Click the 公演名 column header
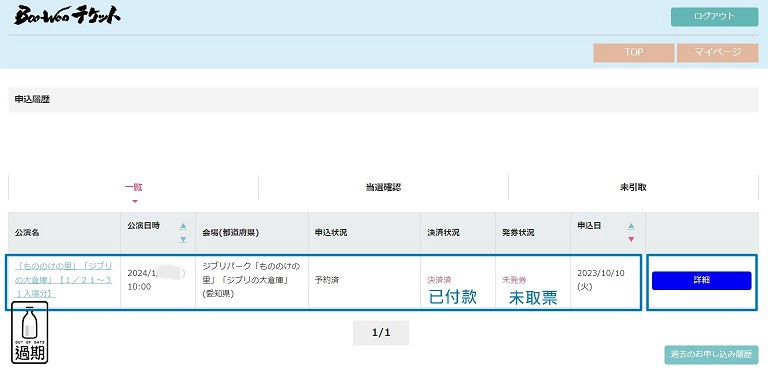Screen dimensions: 768x375 tap(64, 233)
